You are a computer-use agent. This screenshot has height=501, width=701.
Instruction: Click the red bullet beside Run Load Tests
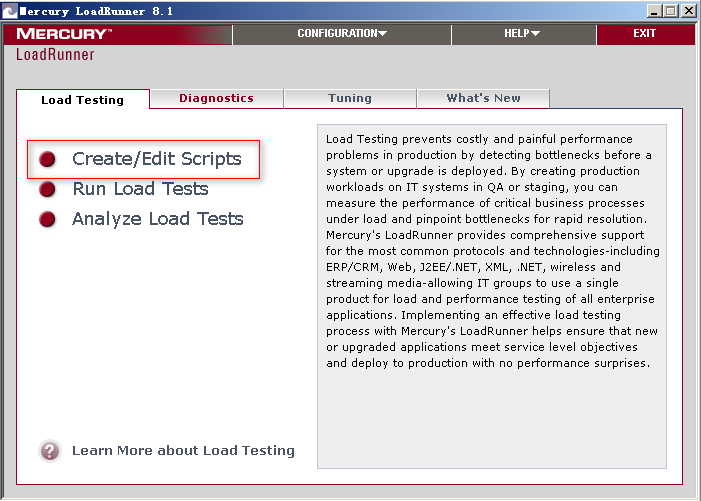(47, 189)
